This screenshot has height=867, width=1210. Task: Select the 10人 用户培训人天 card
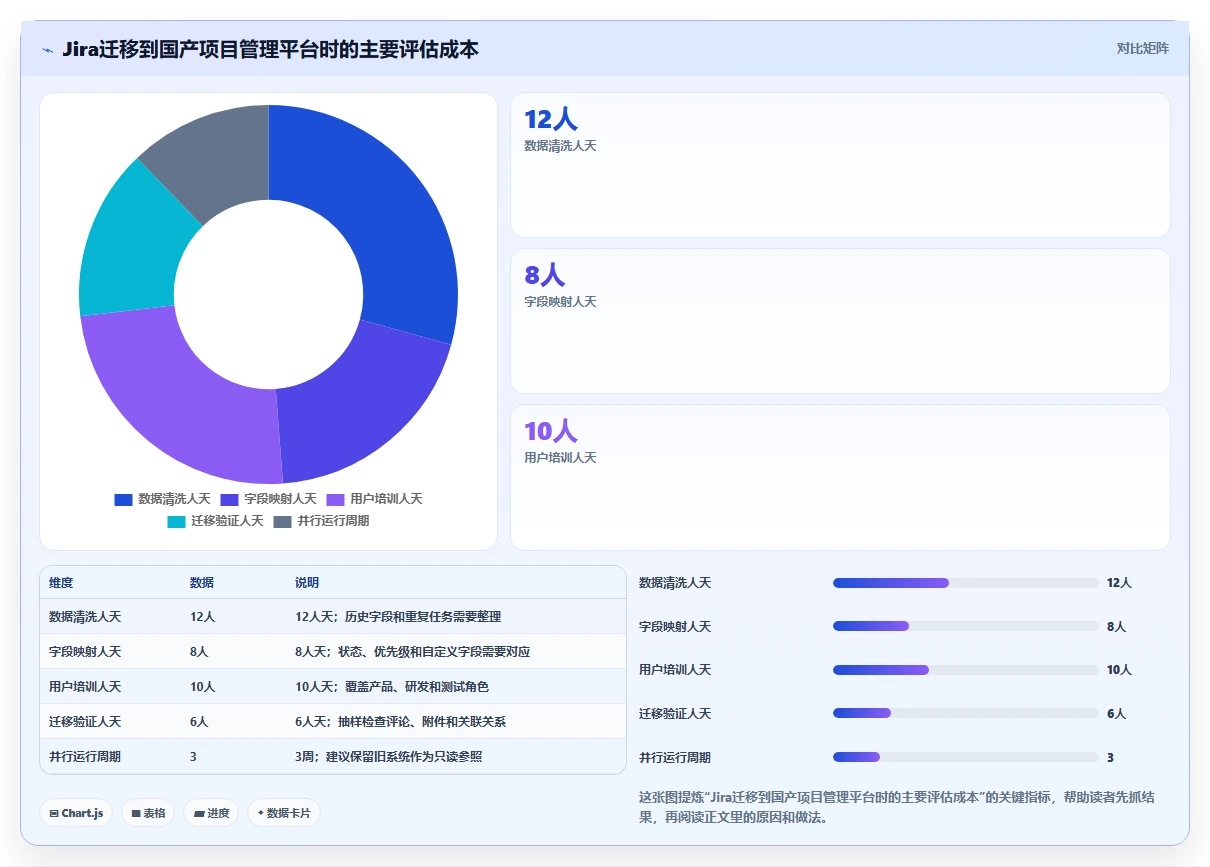click(840, 477)
